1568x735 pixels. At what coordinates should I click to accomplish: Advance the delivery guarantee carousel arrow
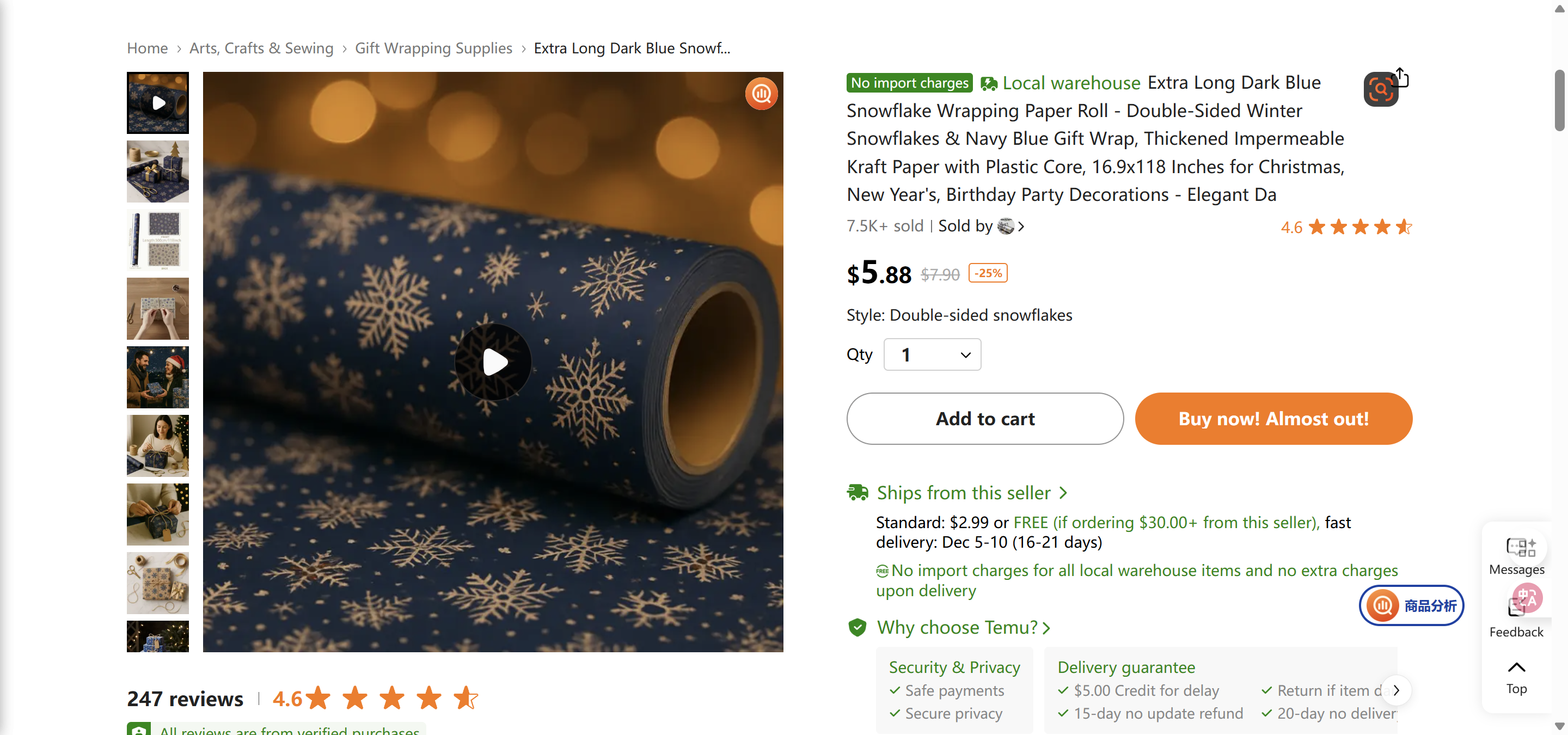pyautogui.click(x=1396, y=690)
